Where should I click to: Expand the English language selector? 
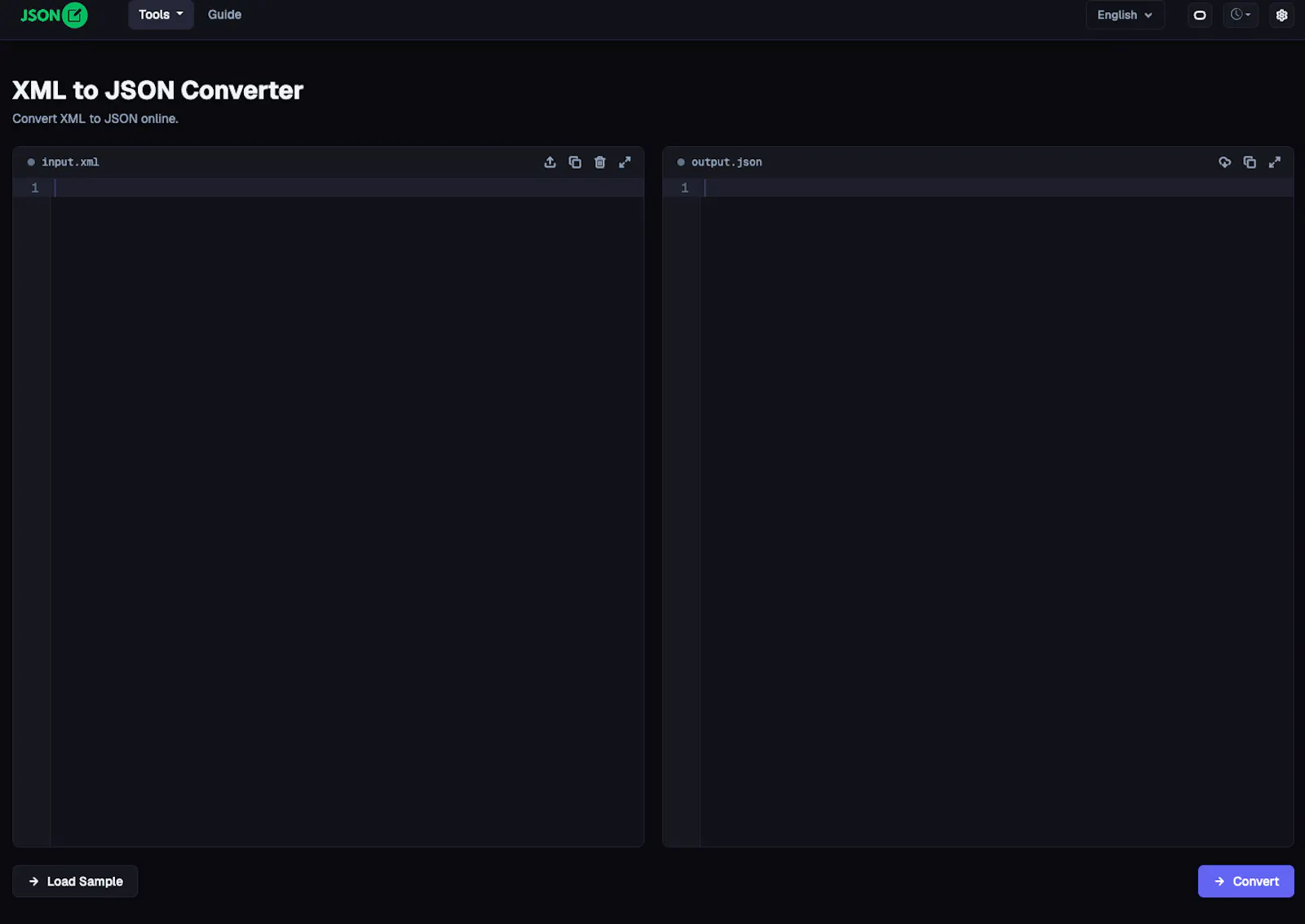pos(1125,15)
